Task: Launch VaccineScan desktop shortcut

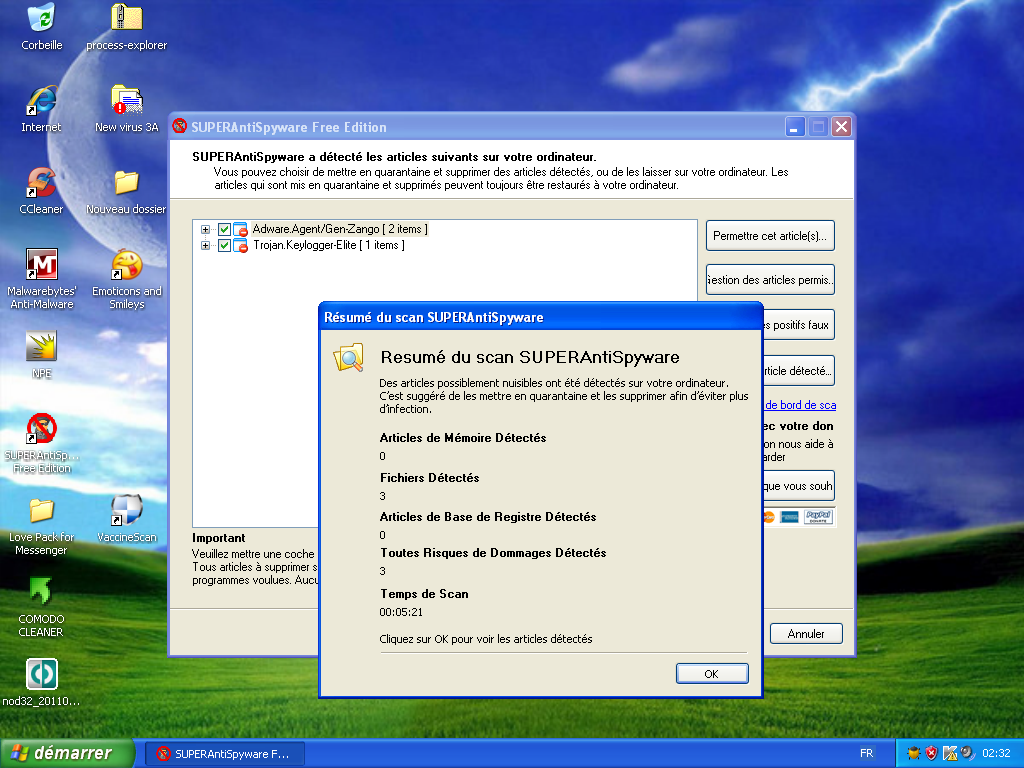Action: [127, 511]
